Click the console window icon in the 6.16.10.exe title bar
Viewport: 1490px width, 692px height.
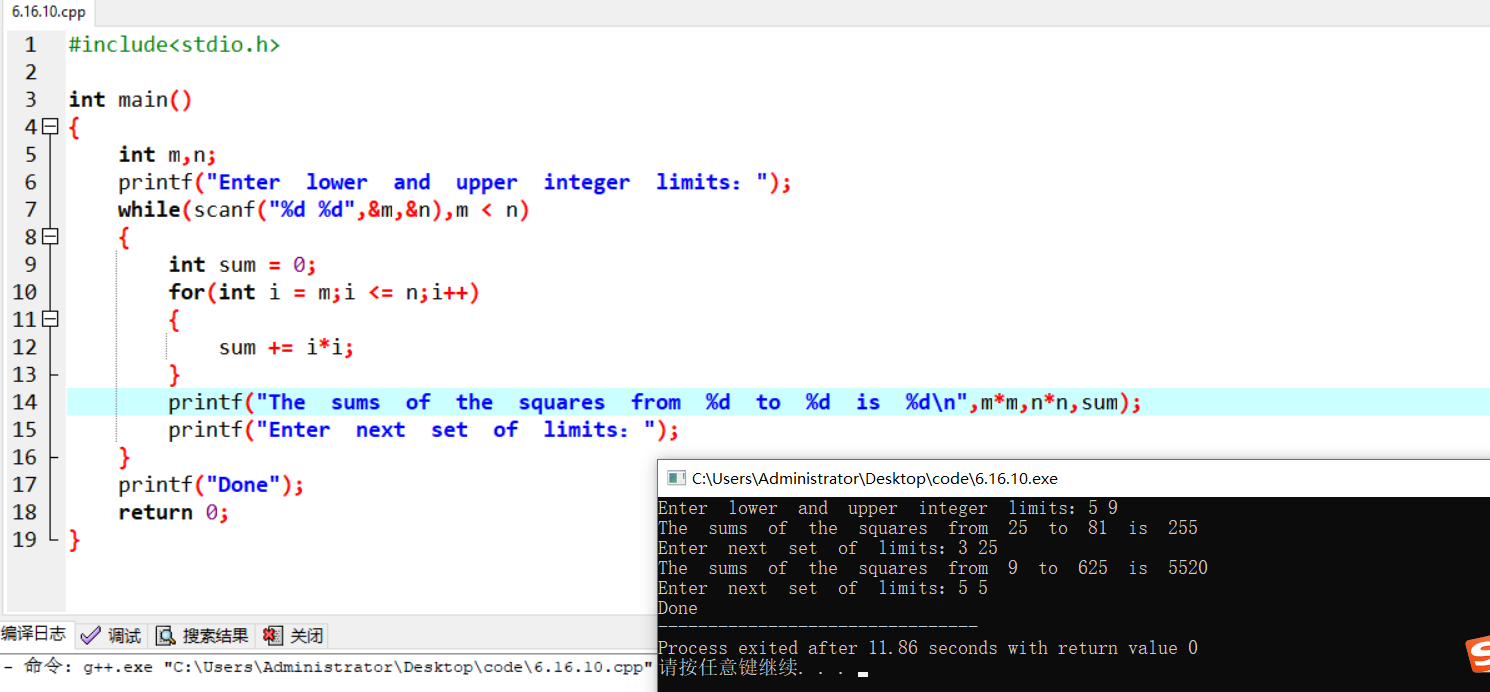pyautogui.click(x=676, y=478)
